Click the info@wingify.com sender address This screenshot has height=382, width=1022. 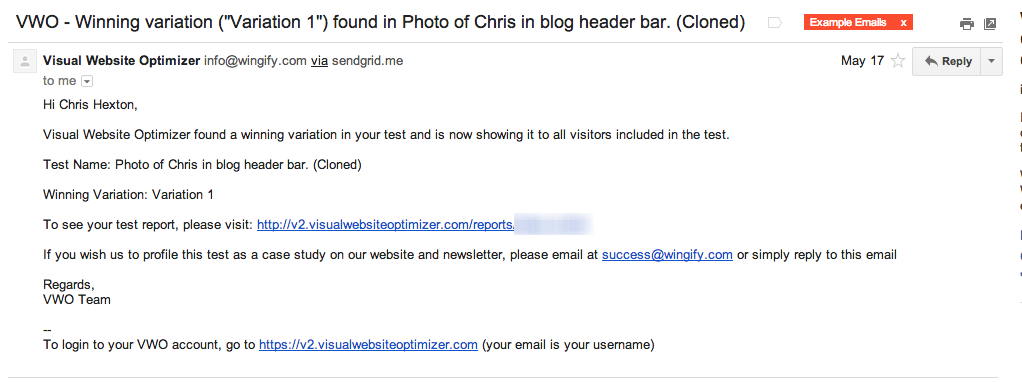(x=255, y=61)
